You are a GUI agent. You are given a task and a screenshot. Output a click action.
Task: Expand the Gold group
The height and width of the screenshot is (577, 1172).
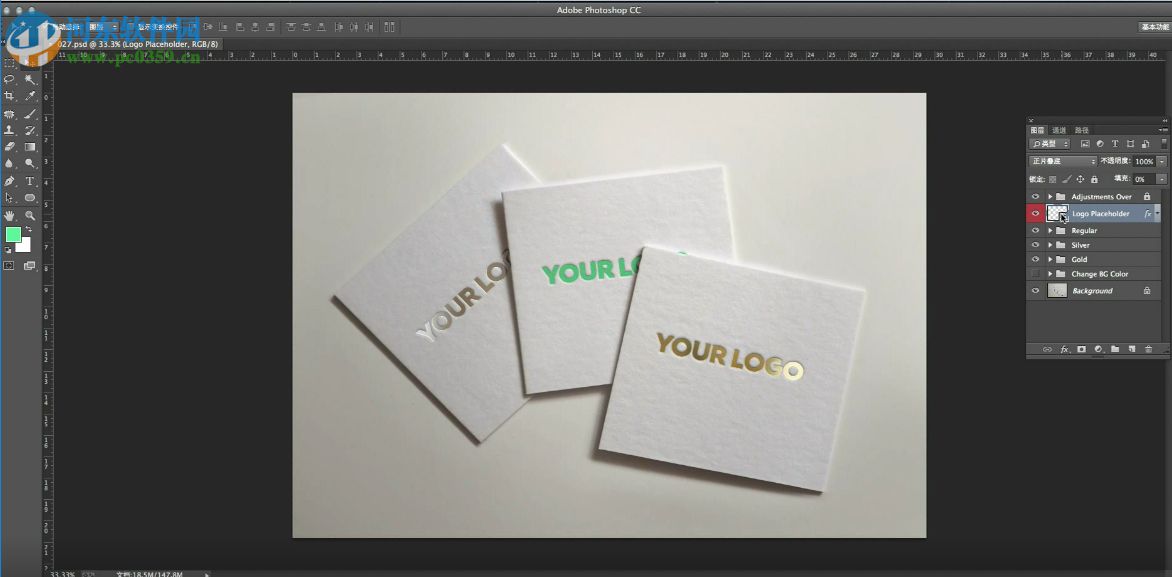coord(1050,259)
